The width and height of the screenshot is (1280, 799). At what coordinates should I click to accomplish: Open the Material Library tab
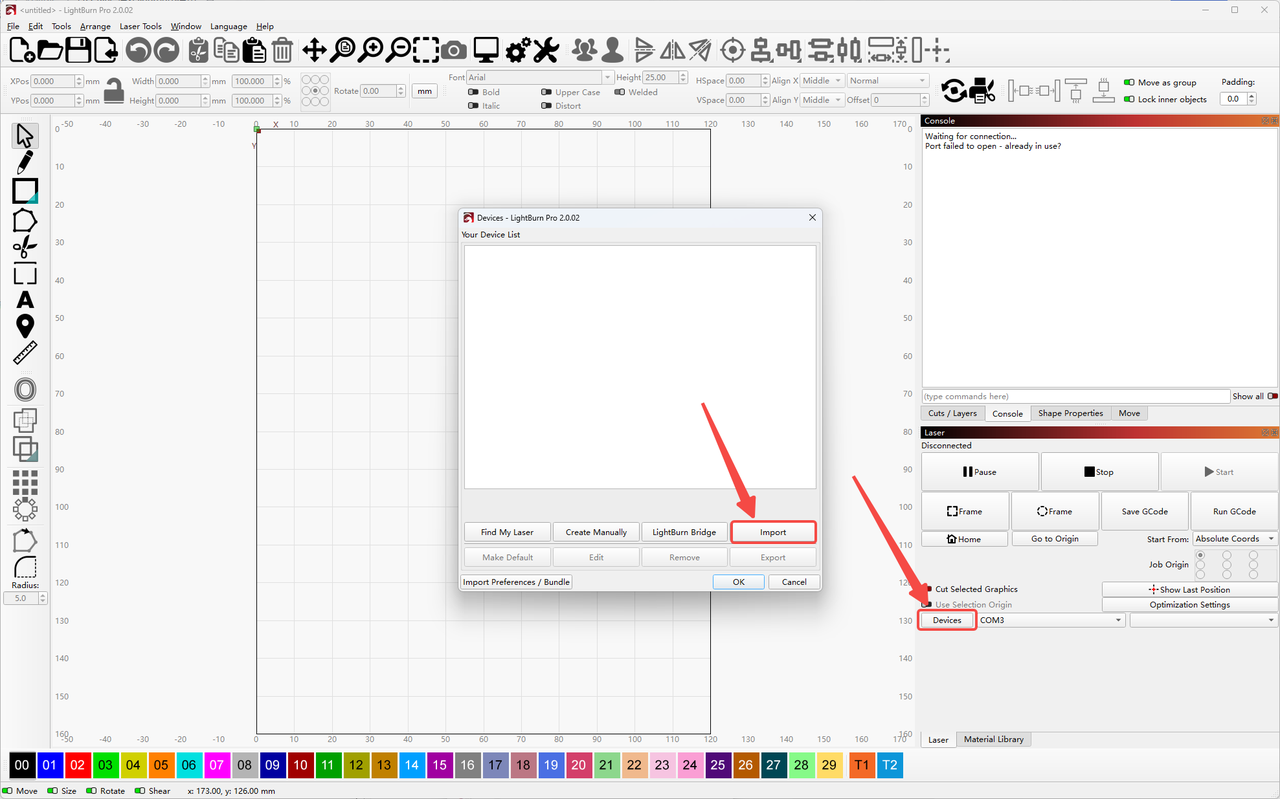click(x=993, y=739)
